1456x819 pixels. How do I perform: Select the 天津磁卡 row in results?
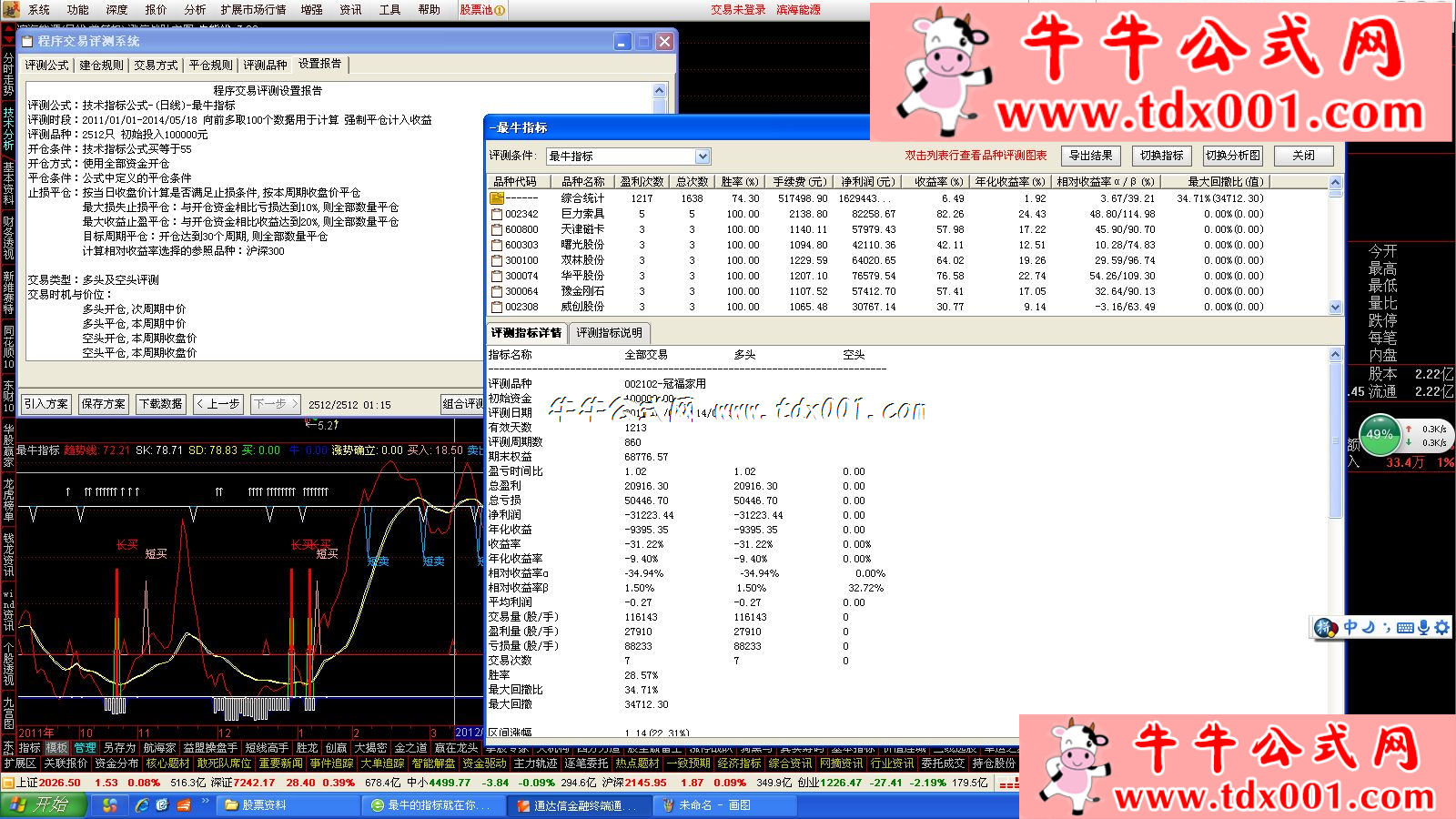pos(907,229)
